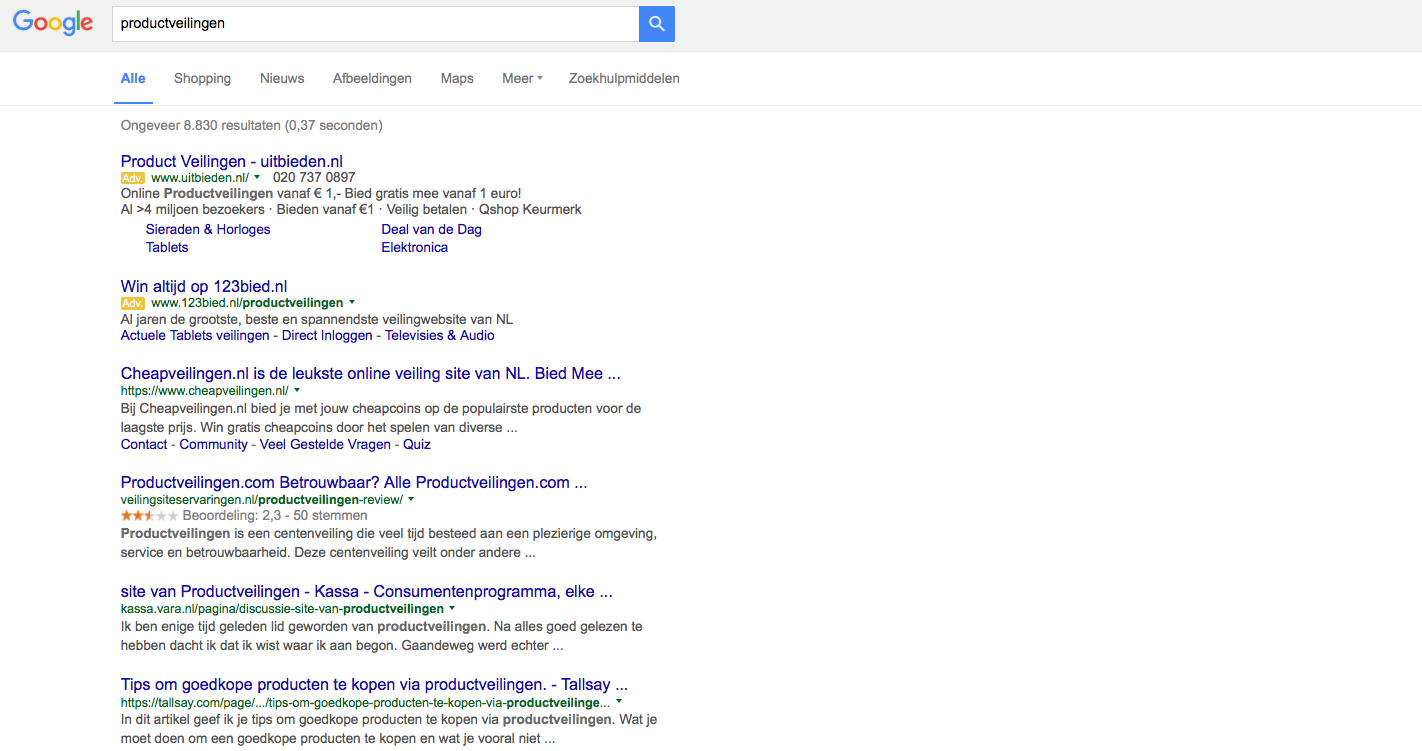Open Productveilingen.com Betrouwbaar? result

coord(354,482)
